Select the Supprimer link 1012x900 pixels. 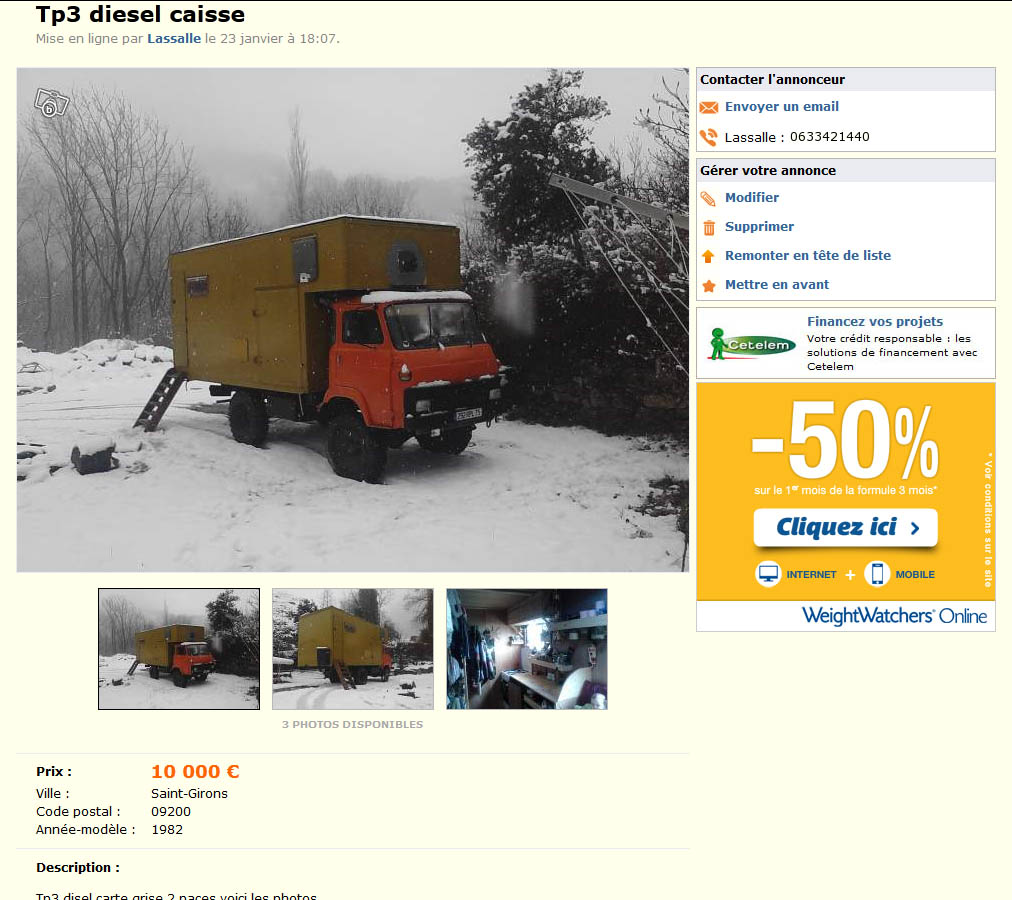[759, 227]
